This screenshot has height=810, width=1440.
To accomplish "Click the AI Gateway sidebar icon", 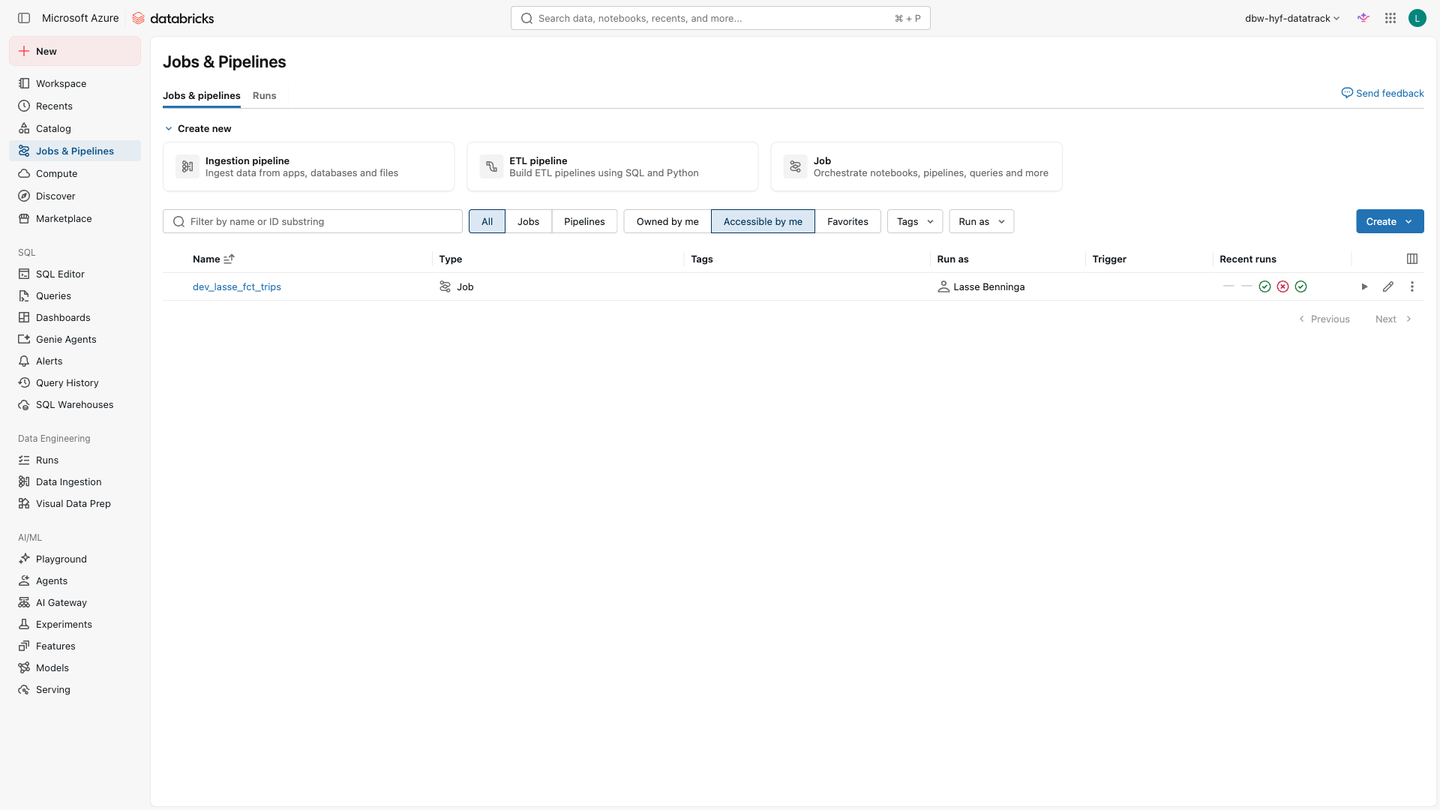I will [x=24, y=603].
